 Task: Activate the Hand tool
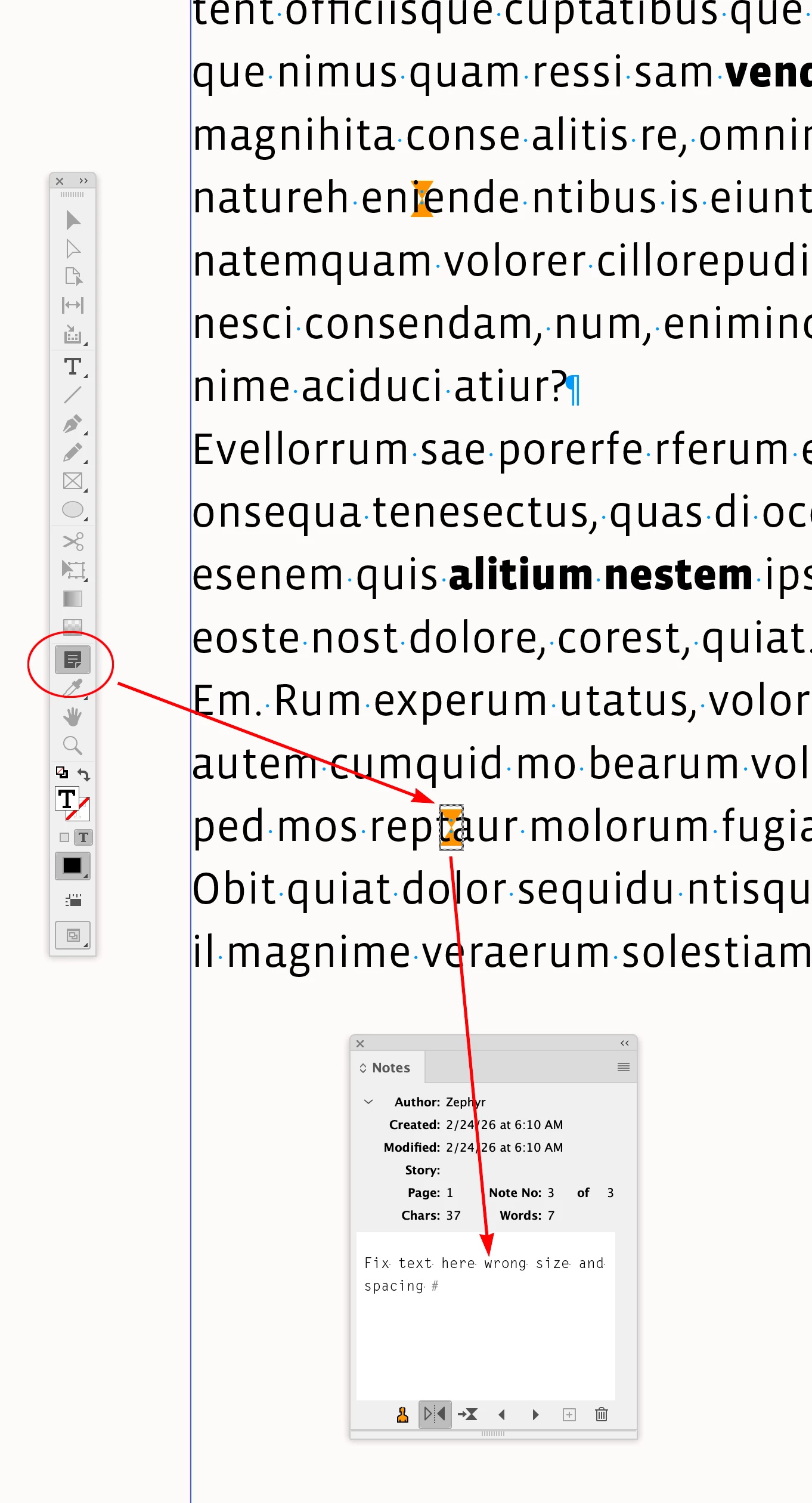tap(73, 717)
